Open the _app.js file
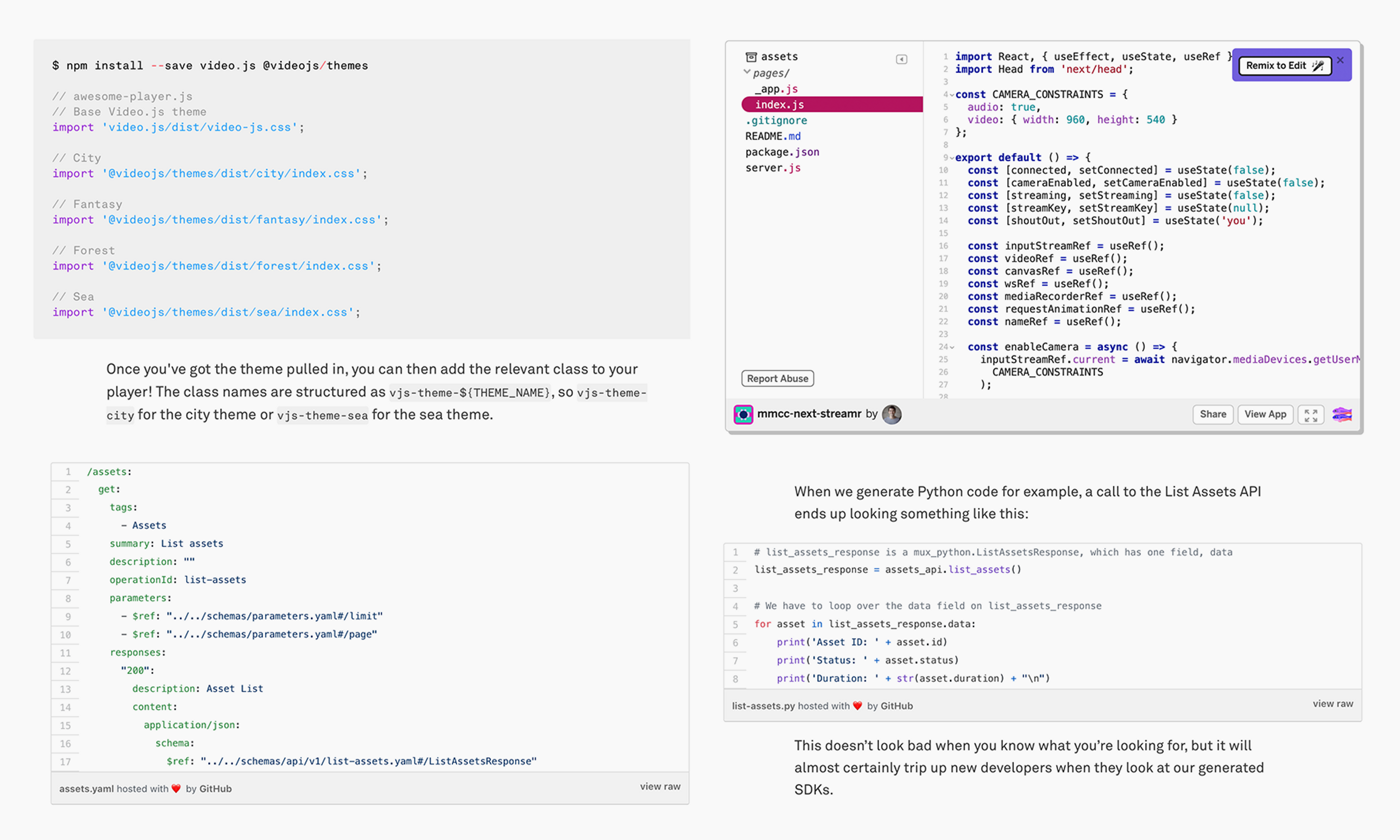Viewport: 1400px width, 840px height. pos(776,89)
